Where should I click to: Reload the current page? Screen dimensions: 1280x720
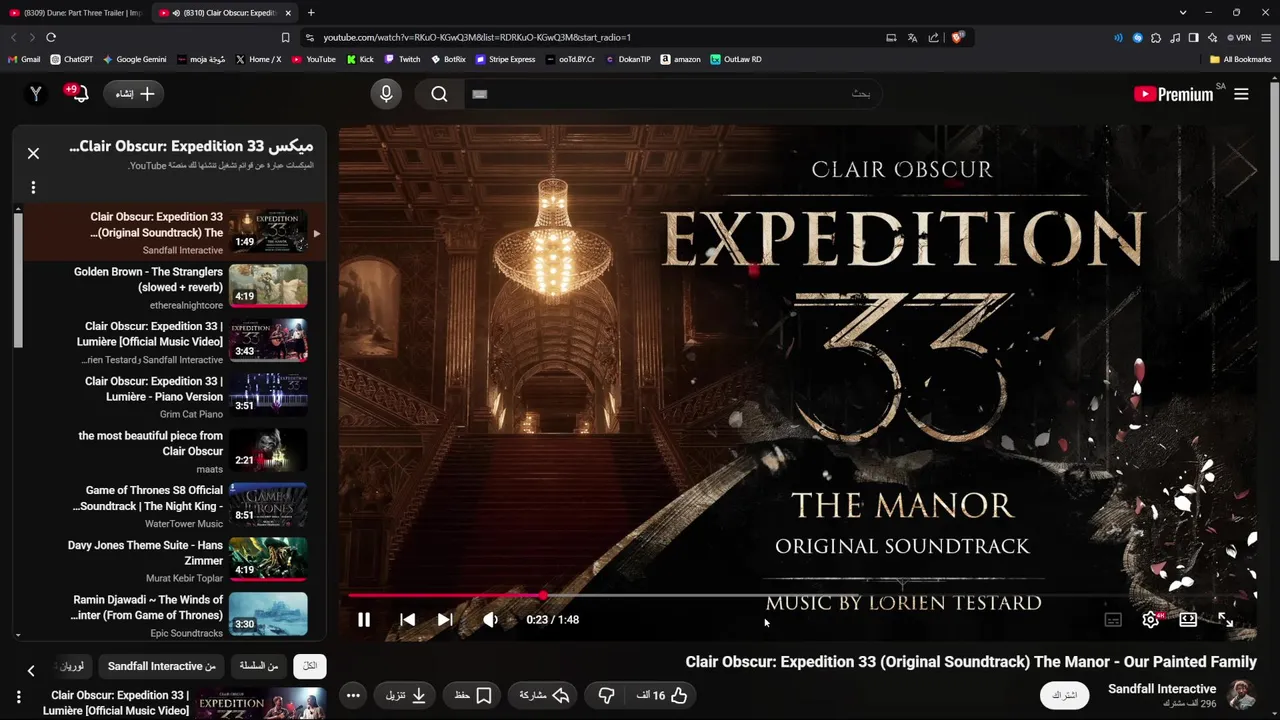tap(51, 37)
